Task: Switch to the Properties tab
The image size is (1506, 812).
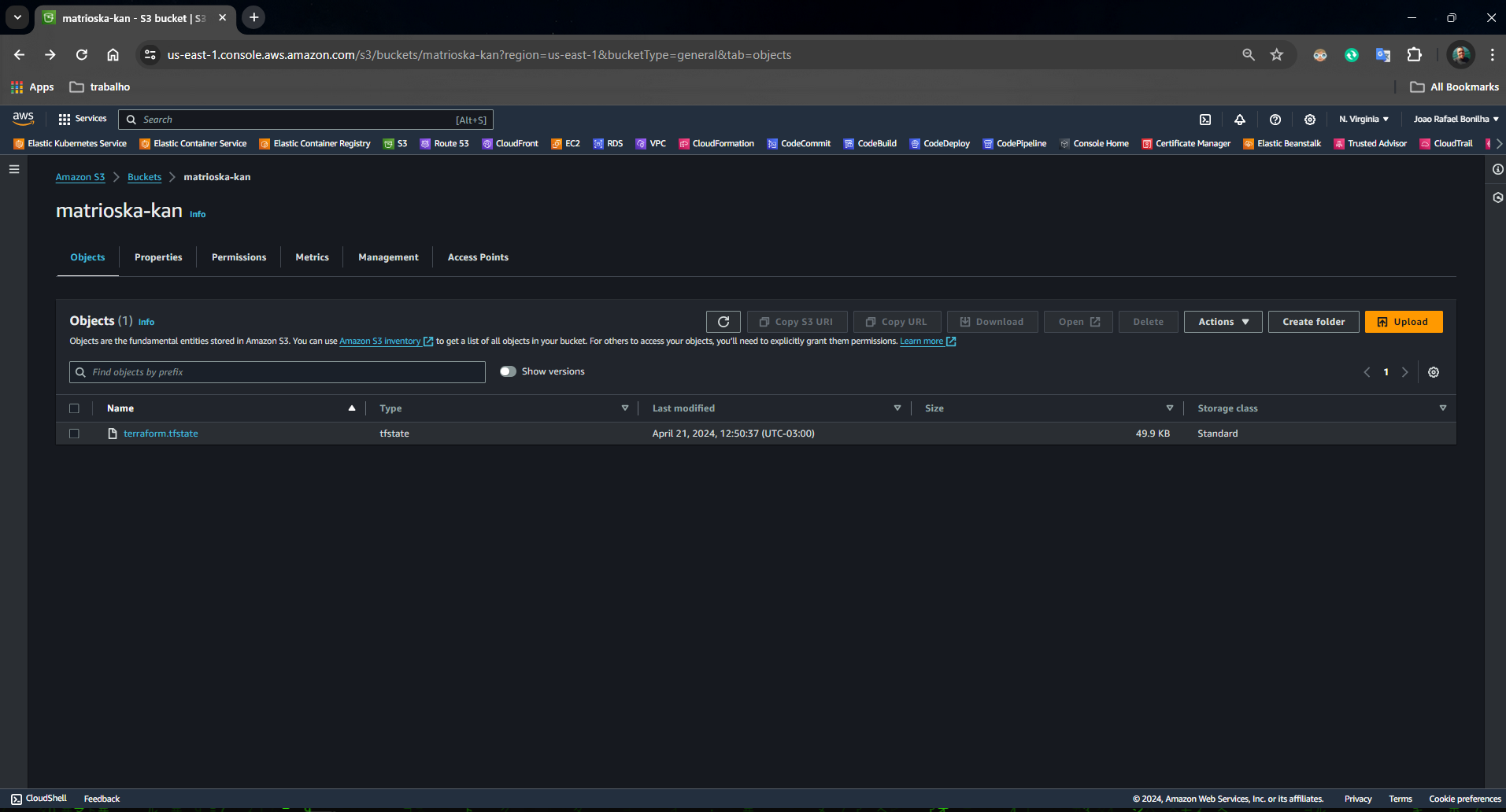Action: pos(158,257)
